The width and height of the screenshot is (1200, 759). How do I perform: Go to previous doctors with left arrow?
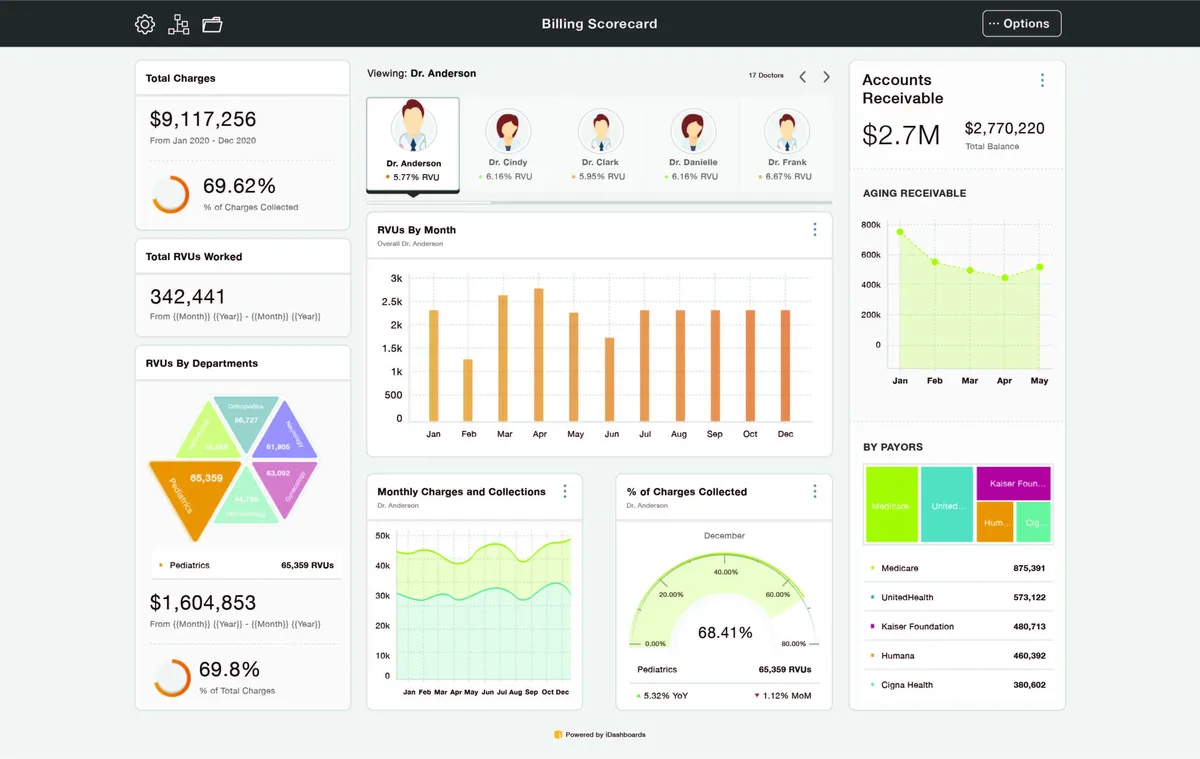coord(802,76)
